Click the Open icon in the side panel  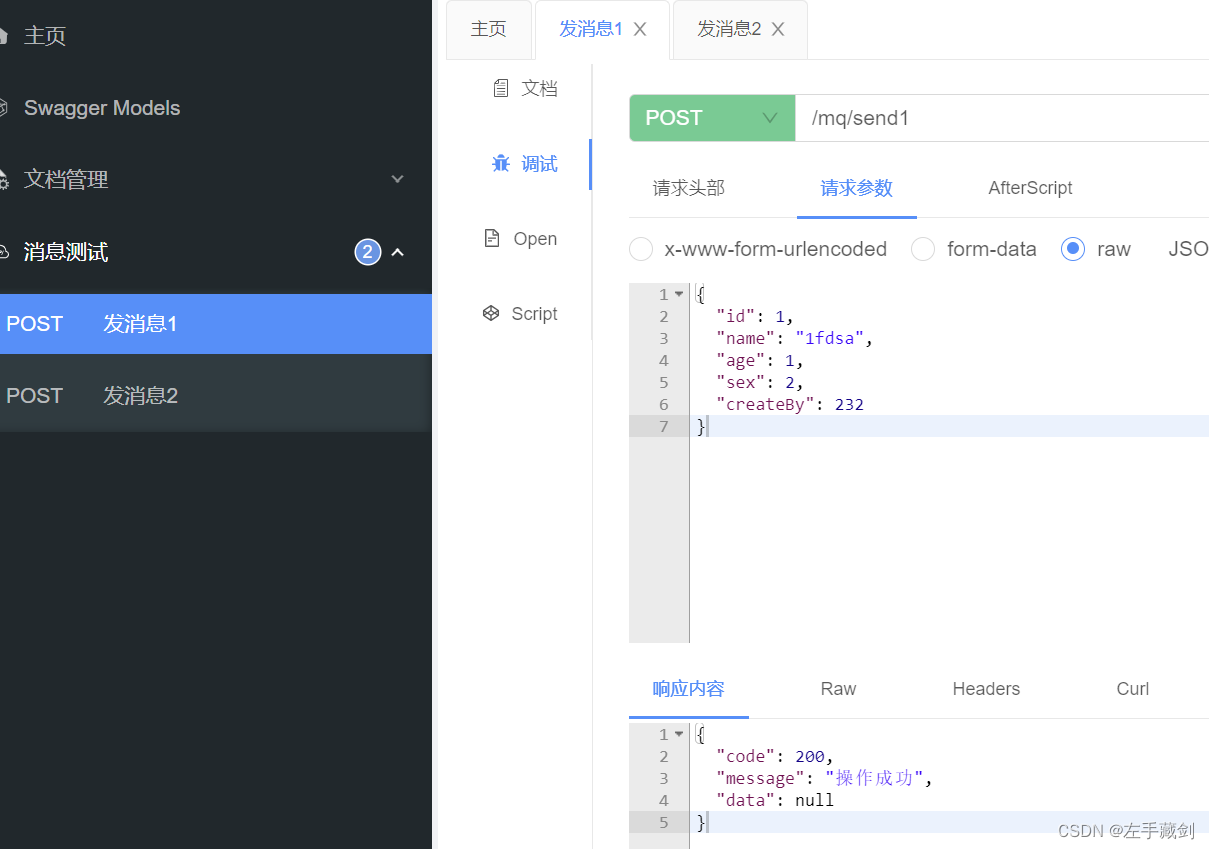pos(491,238)
